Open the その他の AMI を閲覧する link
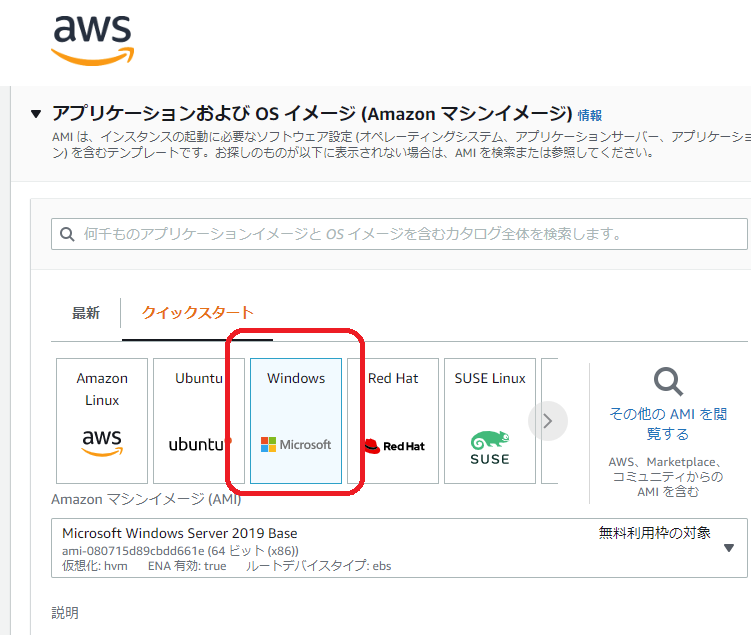Screen dimensions: 755x635 pyautogui.click(x=667, y=424)
